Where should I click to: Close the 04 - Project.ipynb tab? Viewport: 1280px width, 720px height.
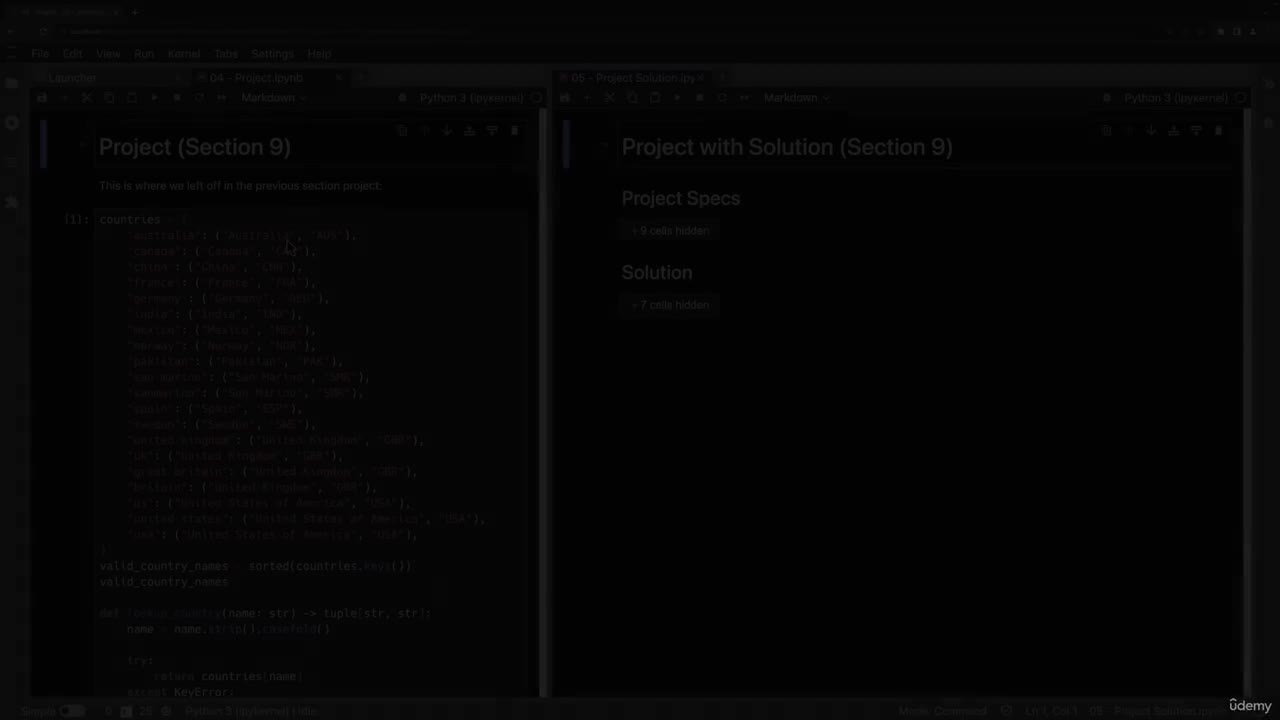(x=339, y=78)
